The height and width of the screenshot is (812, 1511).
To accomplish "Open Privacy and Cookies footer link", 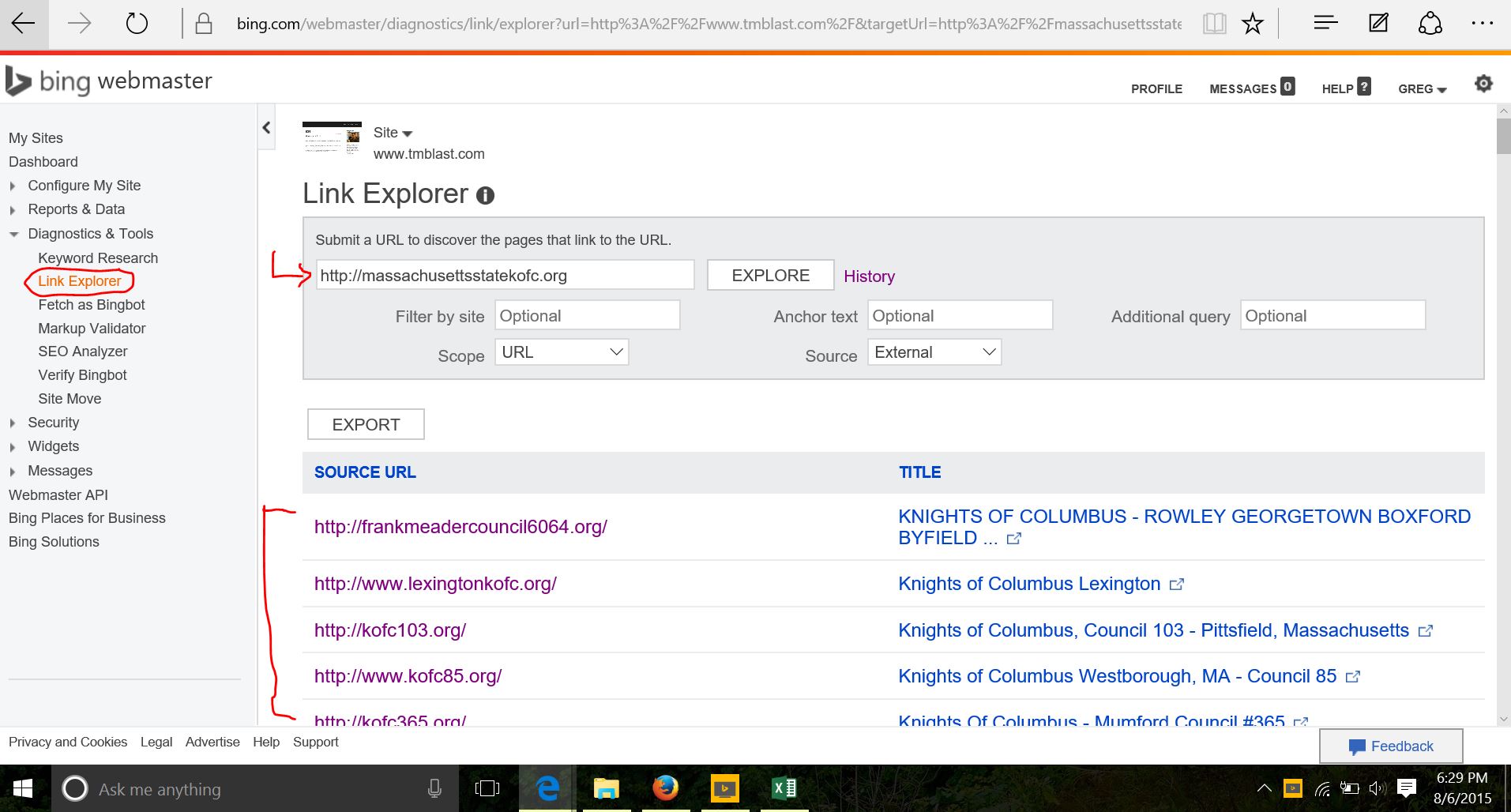I will click(x=68, y=742).
